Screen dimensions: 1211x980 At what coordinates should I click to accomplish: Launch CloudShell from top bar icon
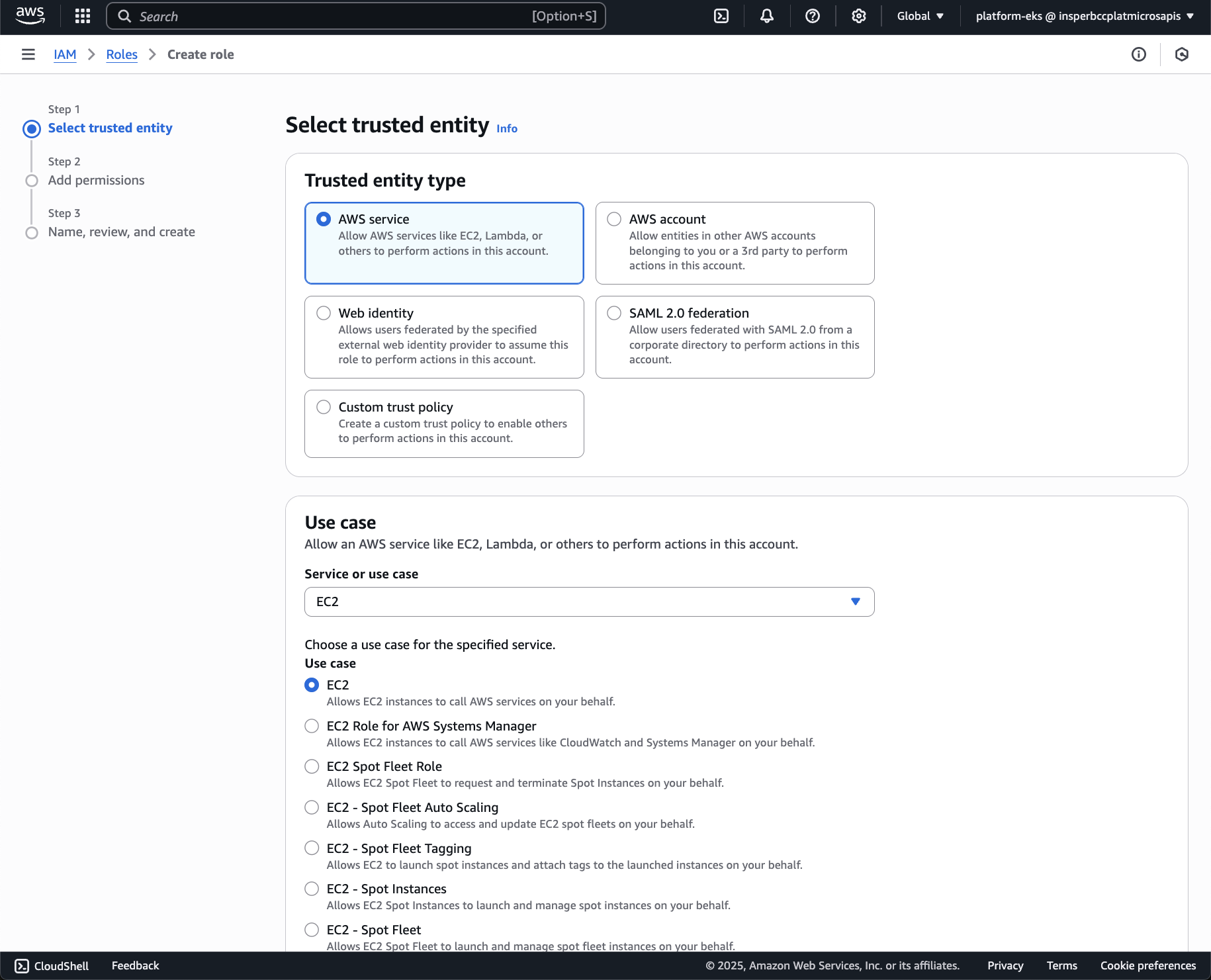coord(721,16)
